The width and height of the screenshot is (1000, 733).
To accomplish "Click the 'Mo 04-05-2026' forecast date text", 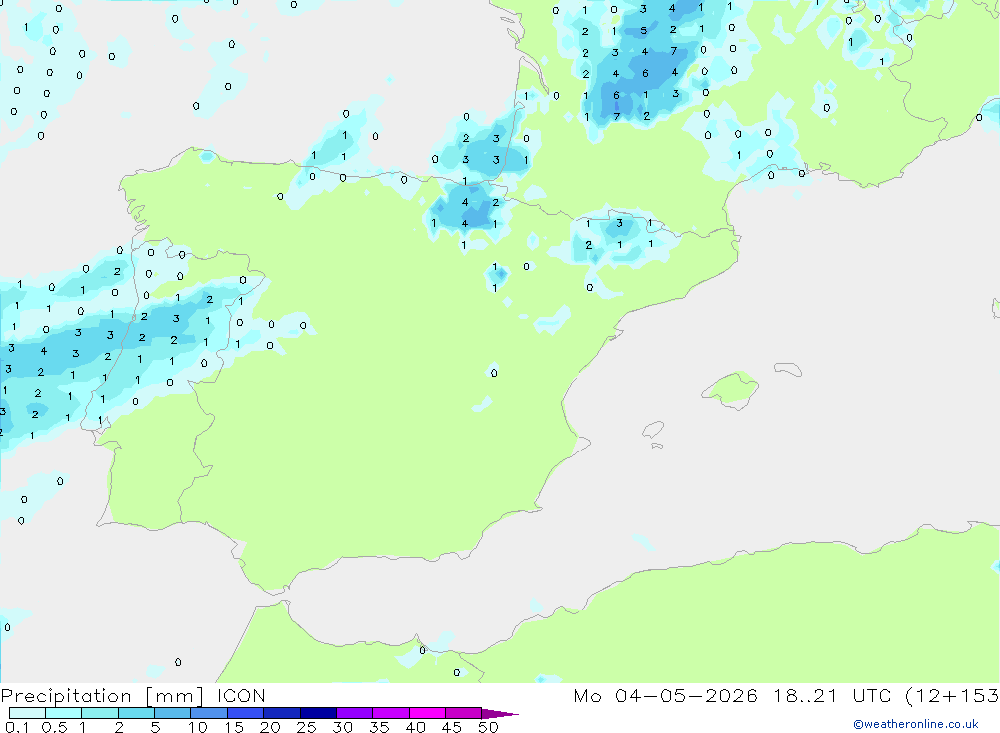I will coord(665,695).
